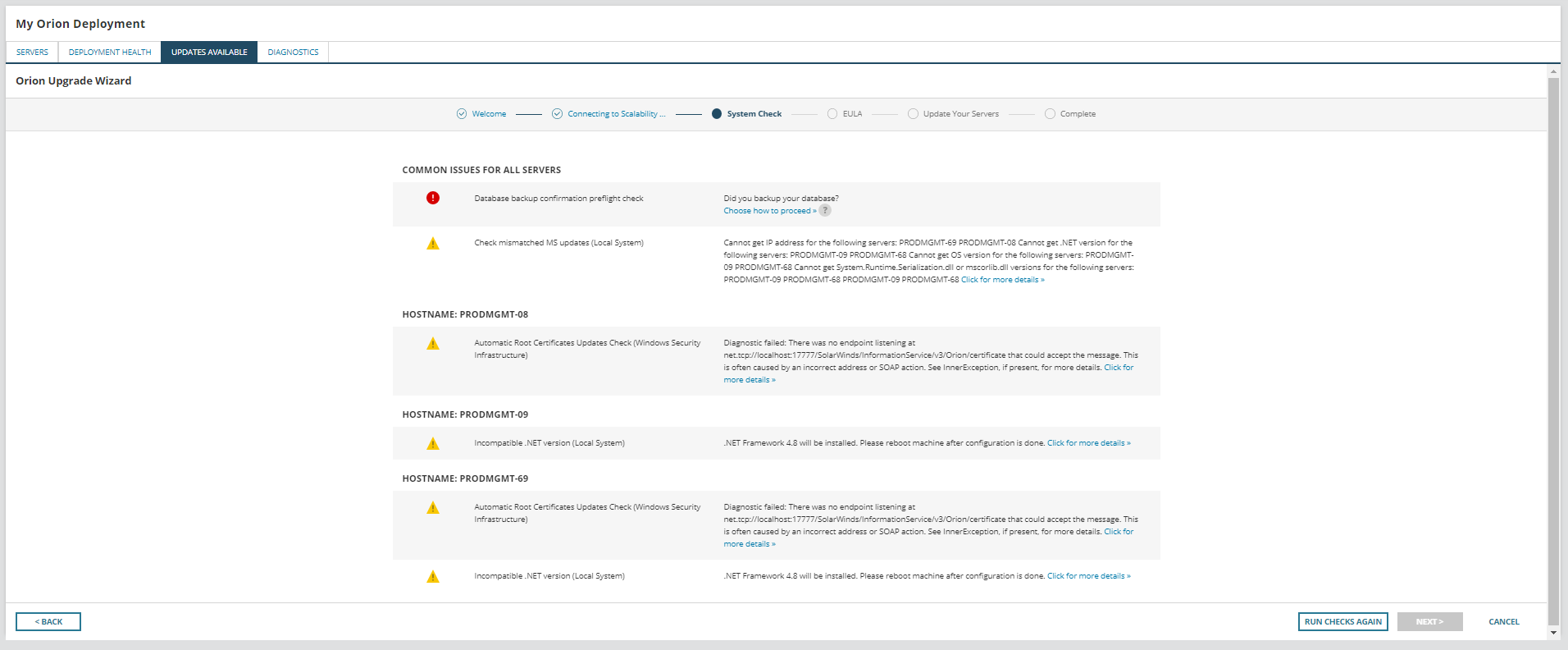Click the red error icon for database backup check
Viewport: 1568px width, 650px height.
pyautogui.click(x=433, y=198)
